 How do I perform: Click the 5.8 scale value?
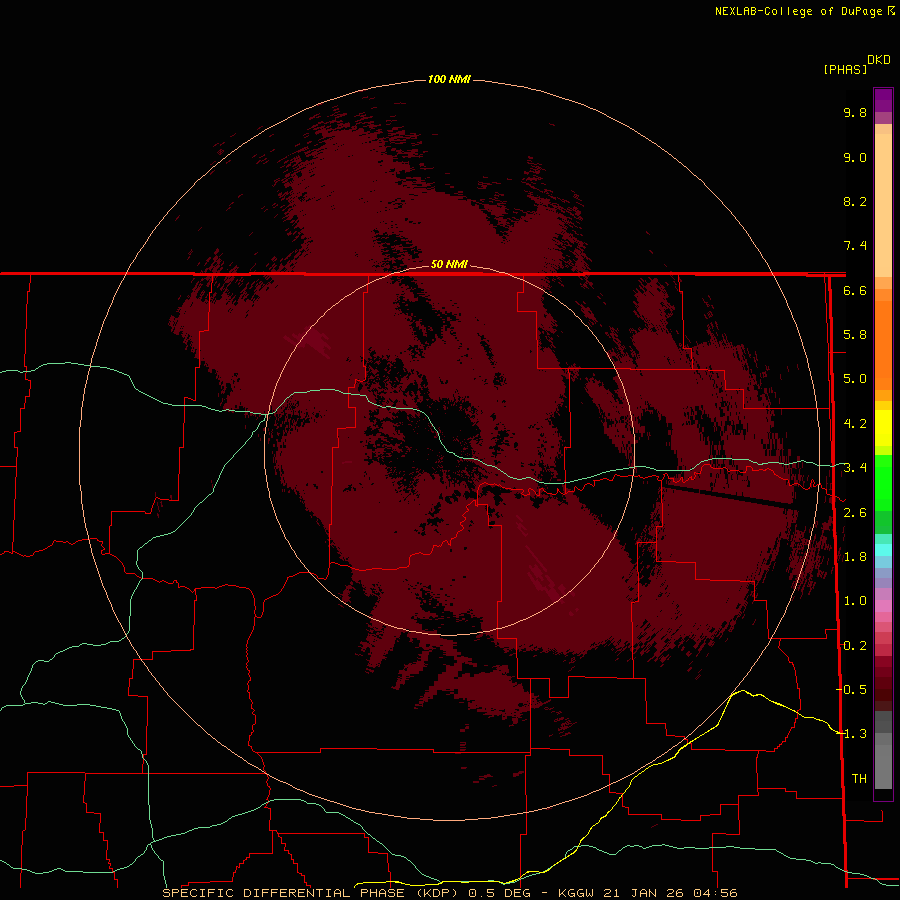855,335
